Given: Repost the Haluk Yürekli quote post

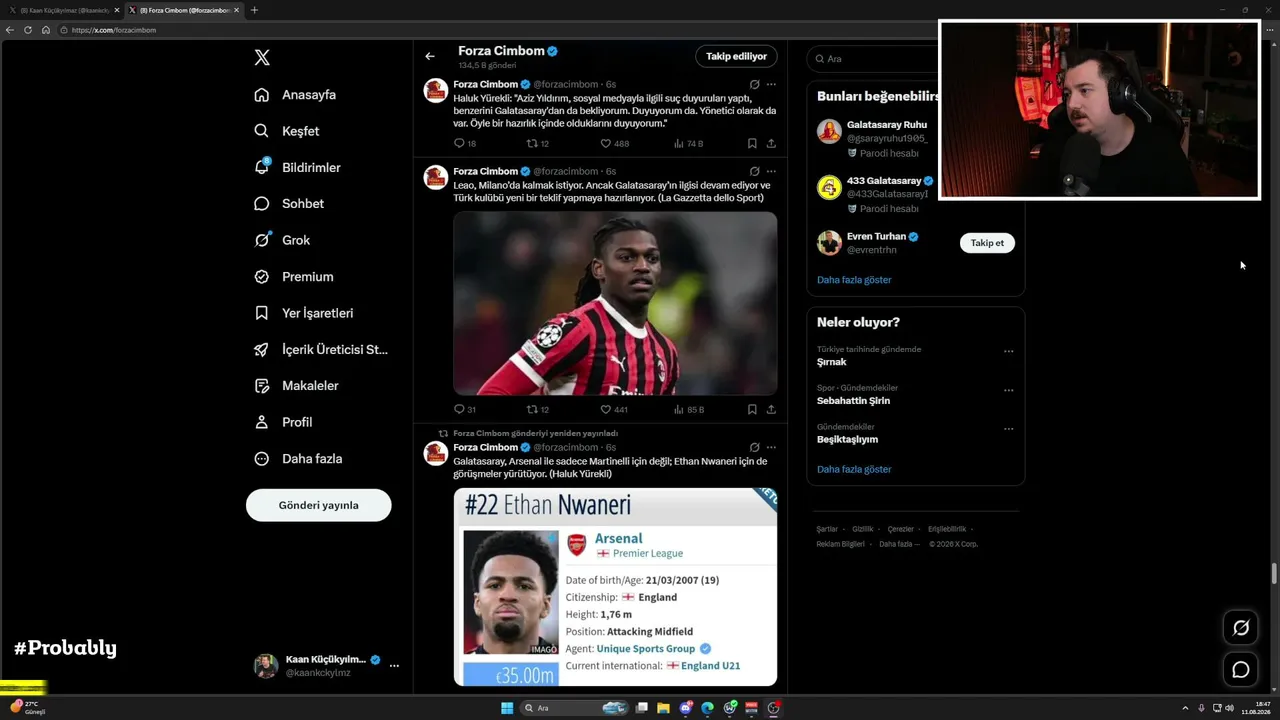Looking at the screenshot, I should point(538,144).
